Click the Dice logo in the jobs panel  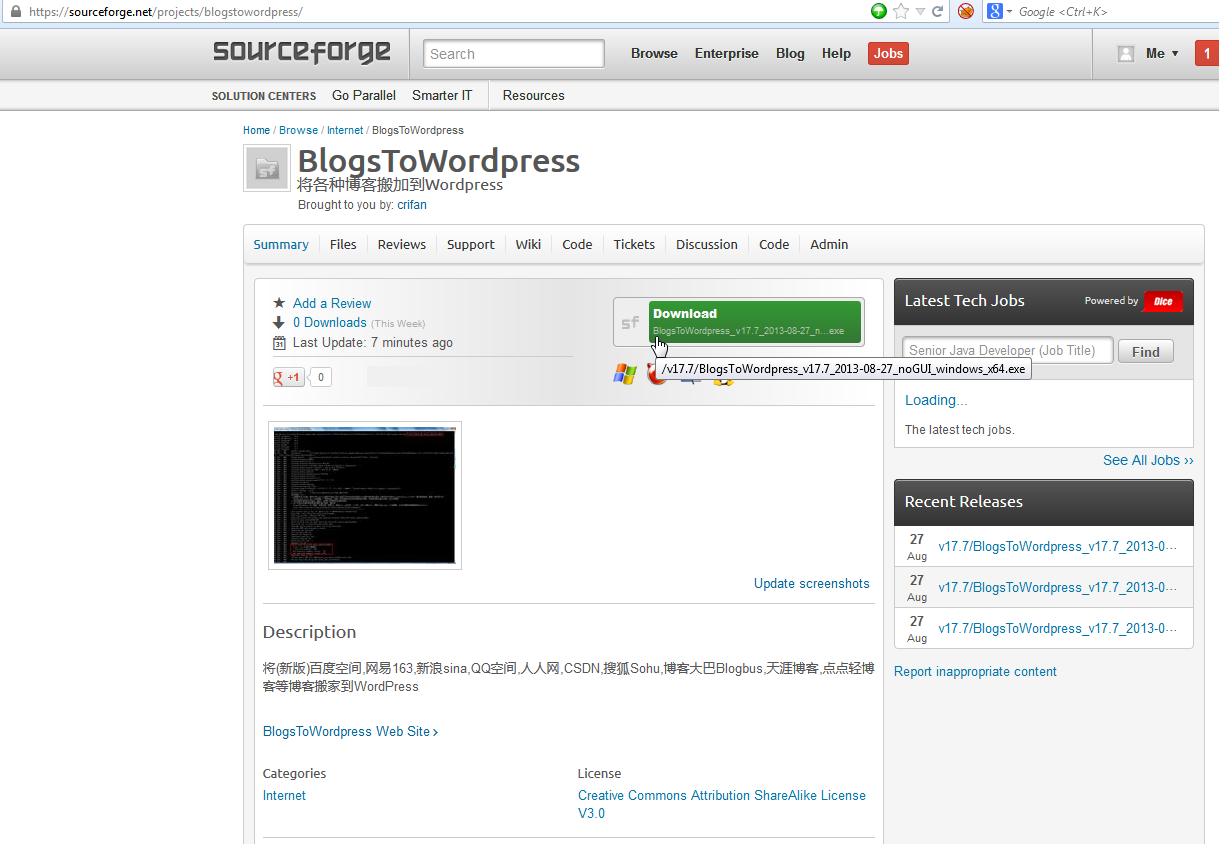(x=1163, y=301)
